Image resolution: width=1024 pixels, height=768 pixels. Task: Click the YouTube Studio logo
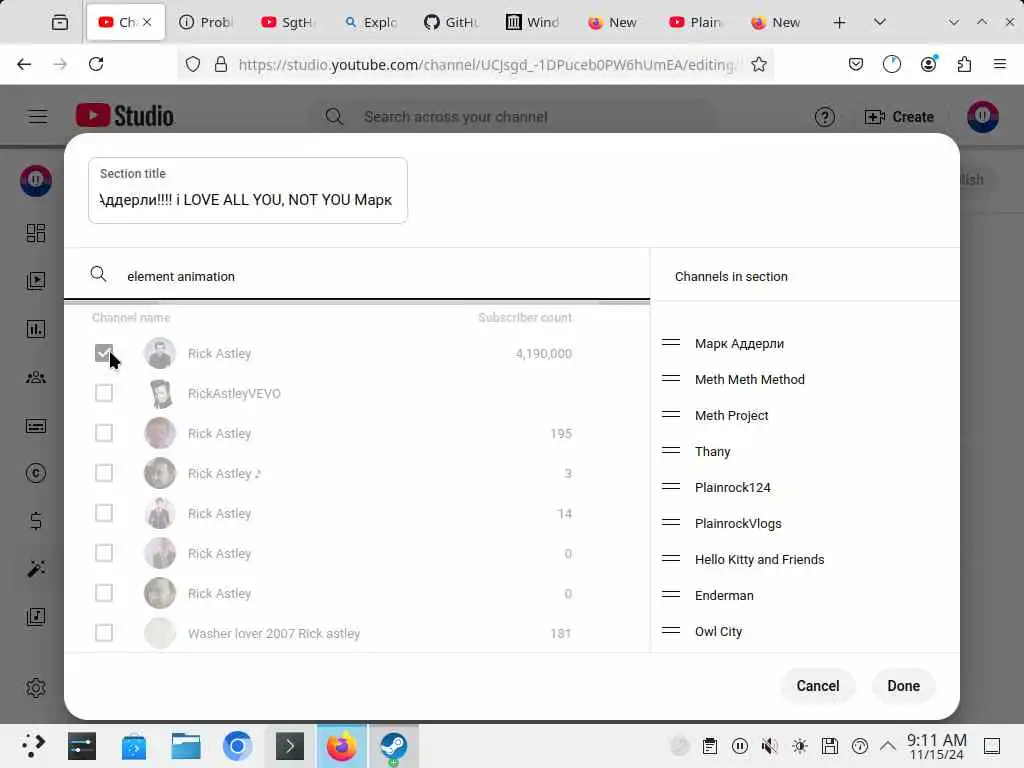(x=125, y=116)
